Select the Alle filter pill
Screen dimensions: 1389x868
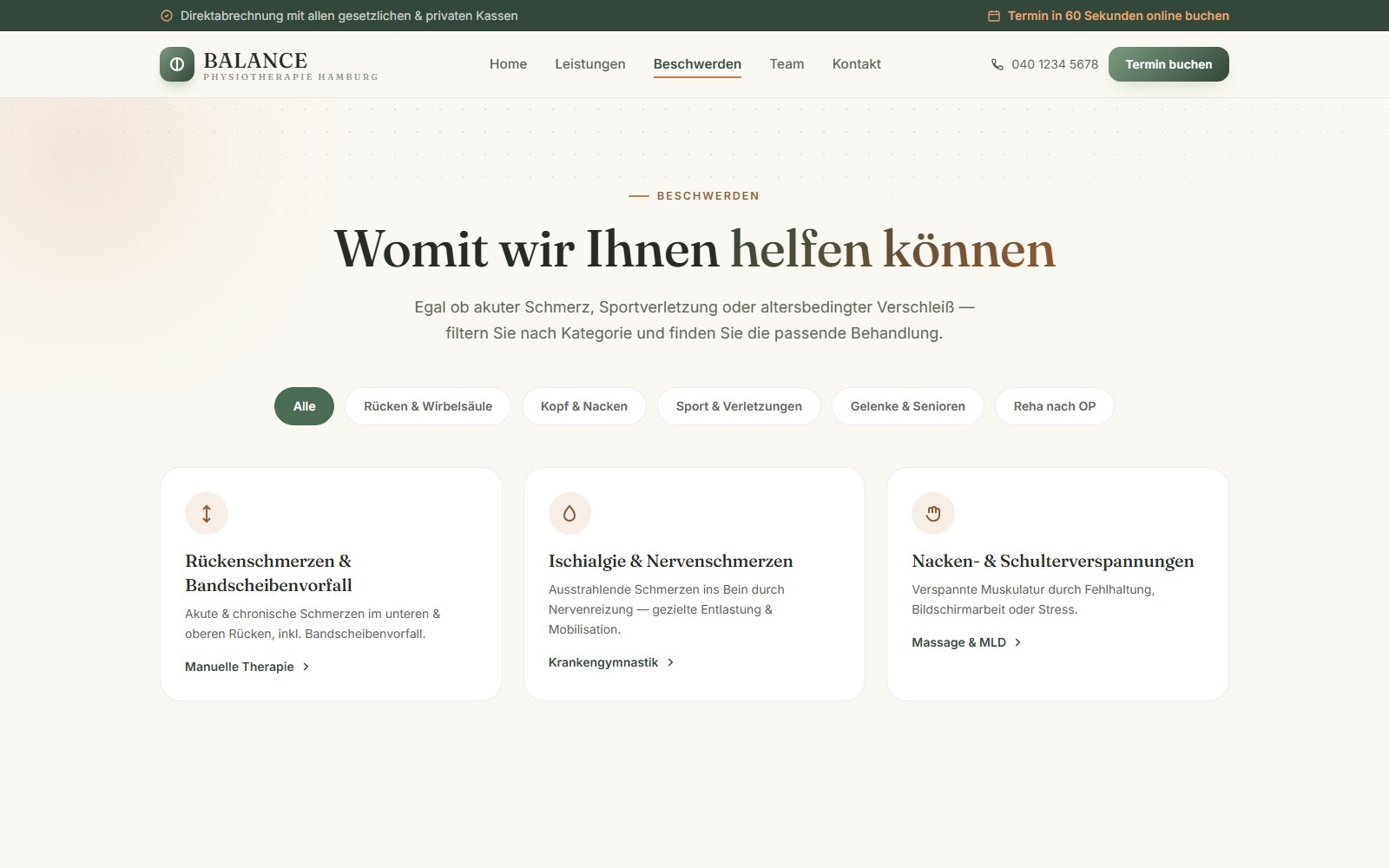pos(304,406)
